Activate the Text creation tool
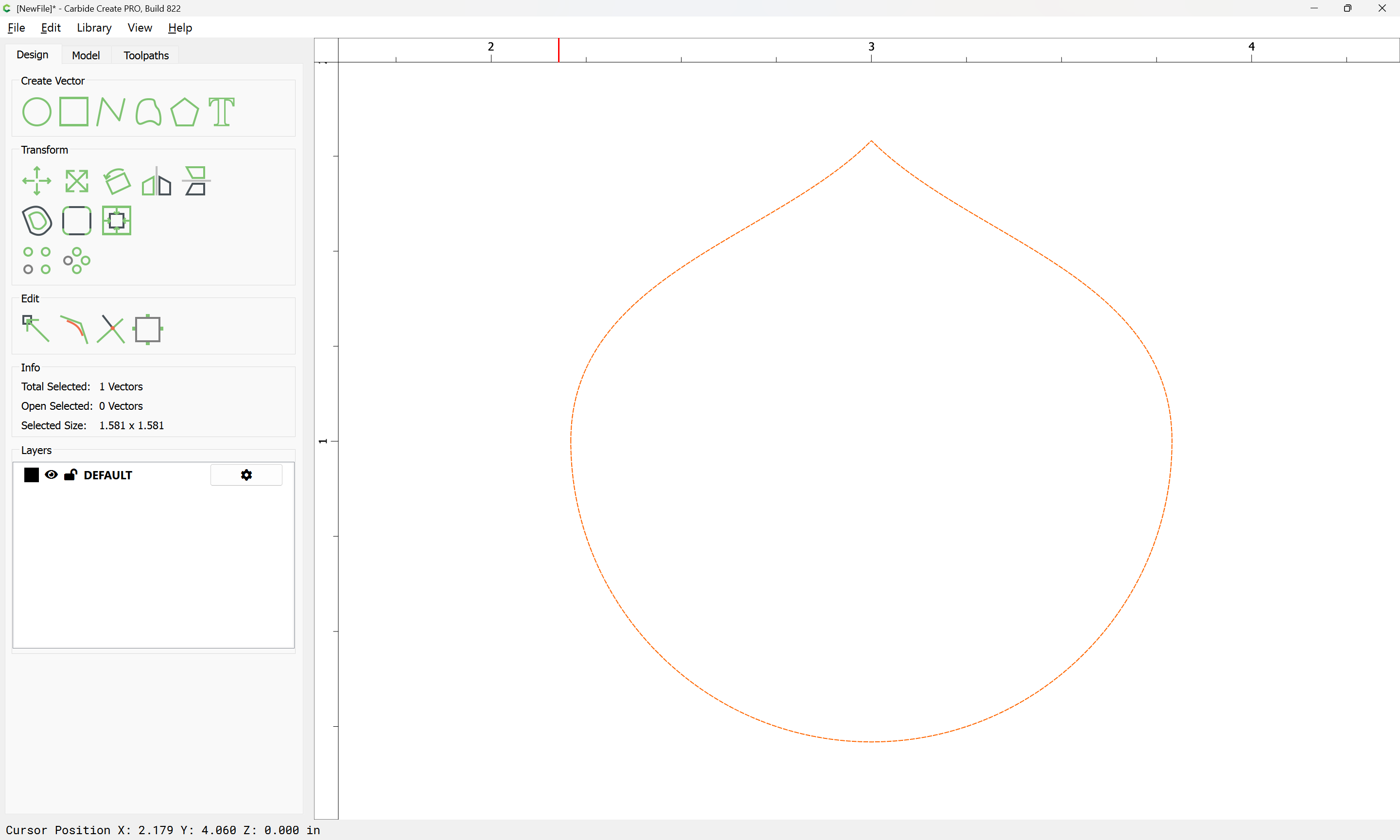The height and width of the screenshot is (840, 1400). [221, 112]
